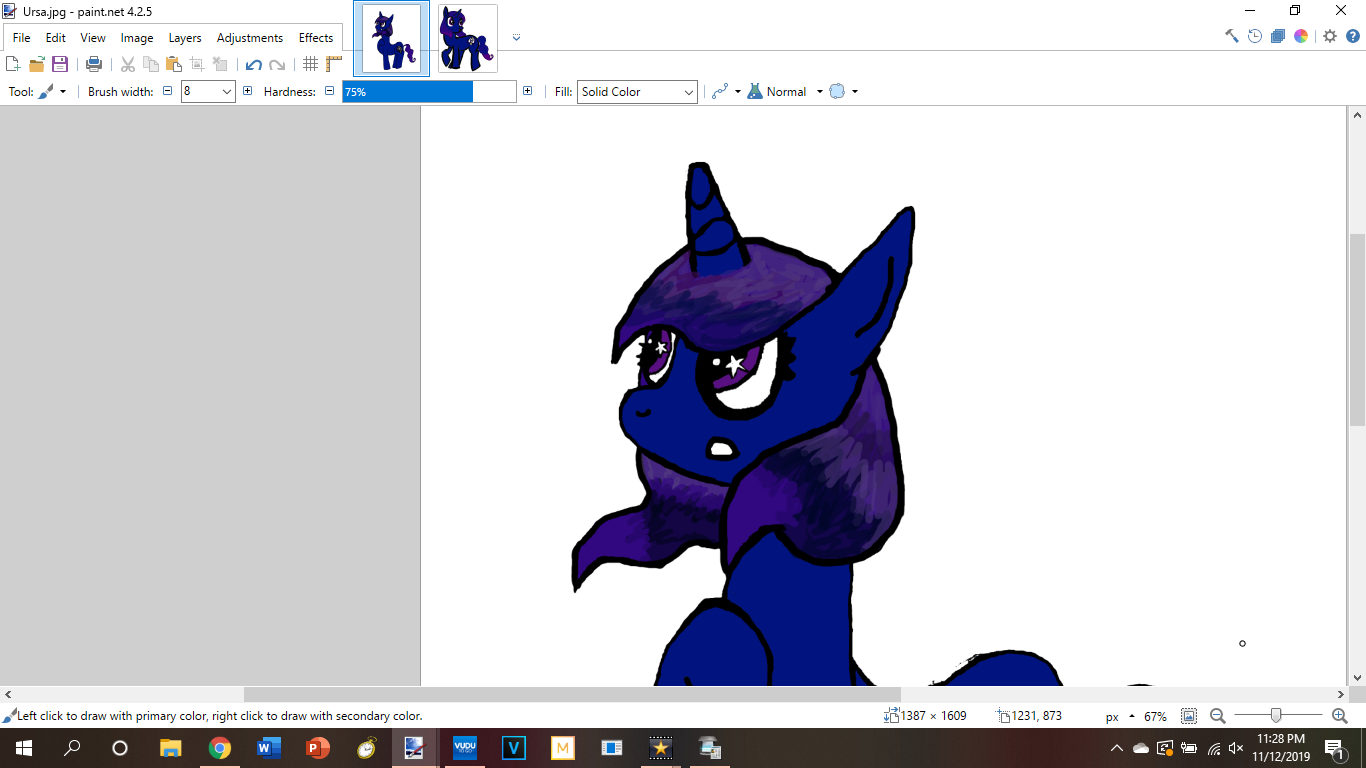This screenshot has width=1366, height=768.
Task: Increase brush hardness with plus button
Action: [528, 91]
